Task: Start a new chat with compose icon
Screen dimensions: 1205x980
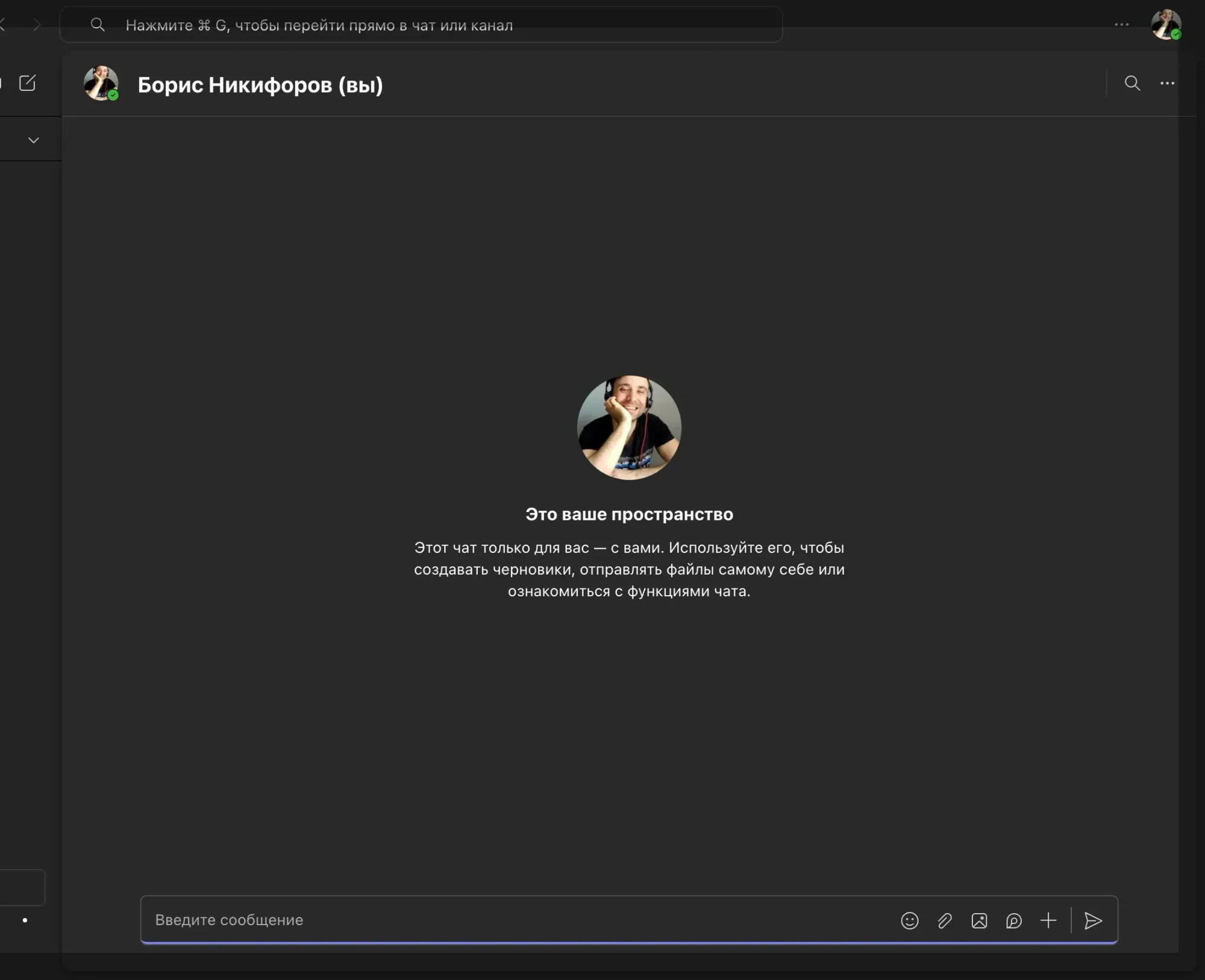Action: coord(28,83)
